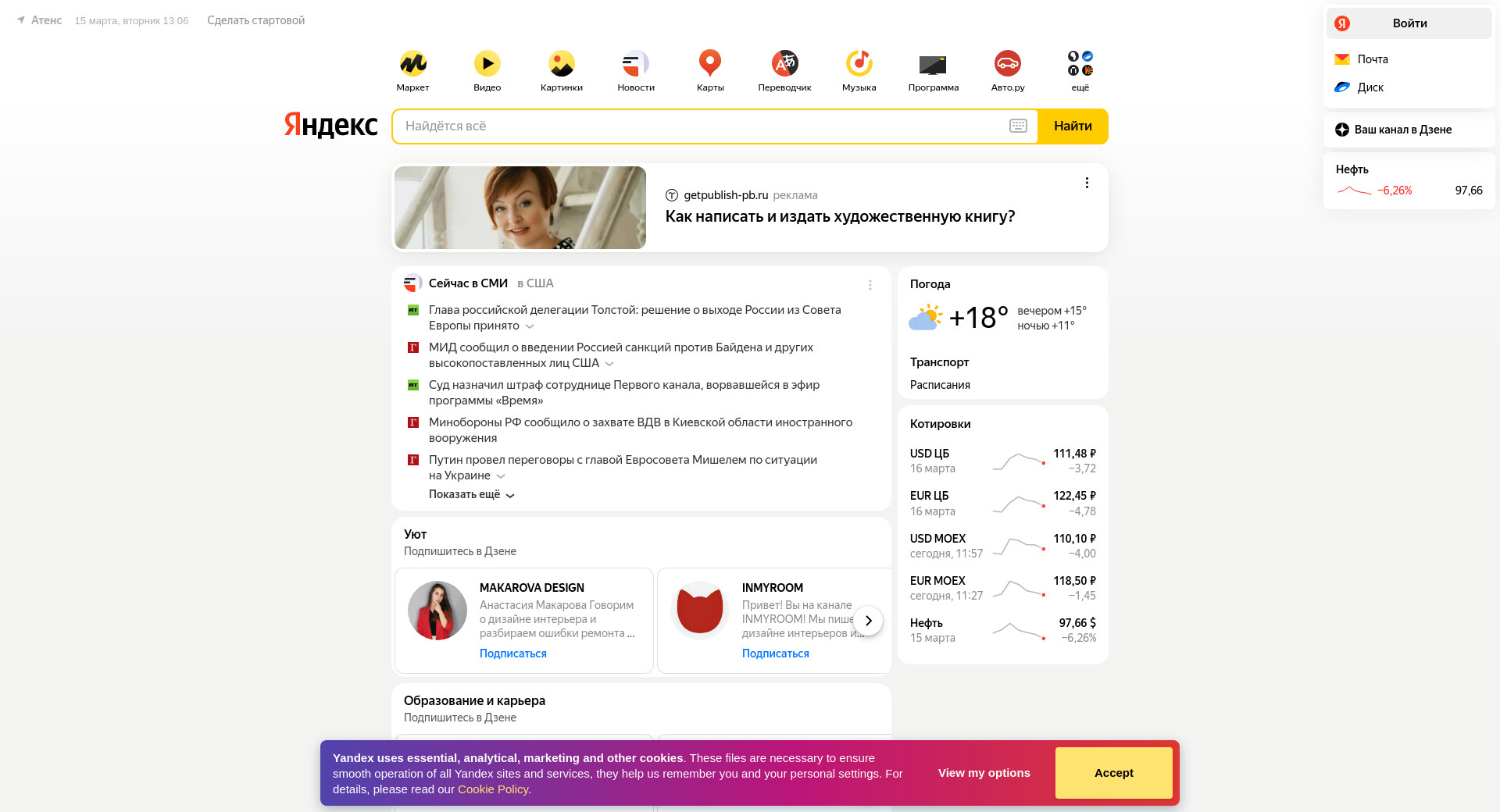Subscribe to the MAKAROVA DESIGN channel
The width and height of the screenshot is (1500, 812).
click(512, 654)
